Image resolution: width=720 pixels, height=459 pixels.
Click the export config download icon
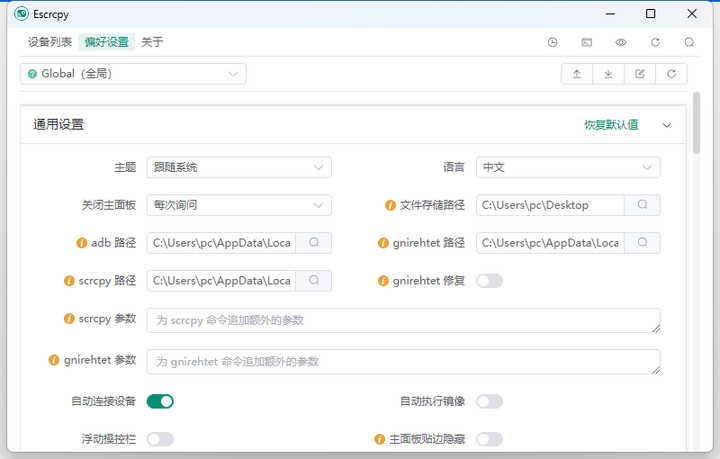click(608, 74)
